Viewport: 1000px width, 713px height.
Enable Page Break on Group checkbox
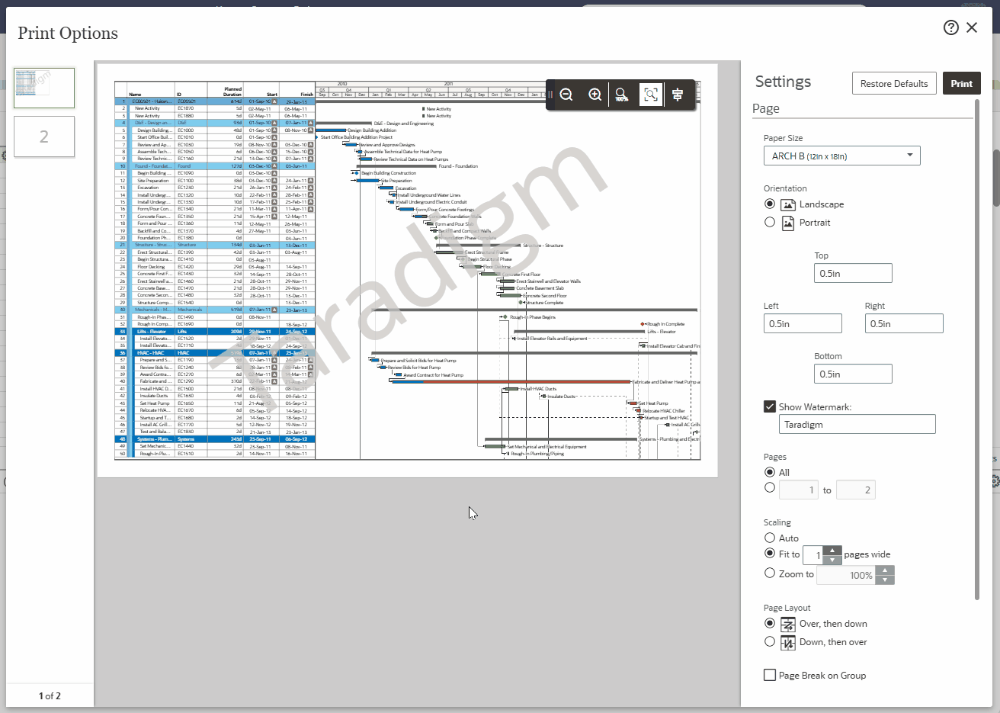[770, 675]
